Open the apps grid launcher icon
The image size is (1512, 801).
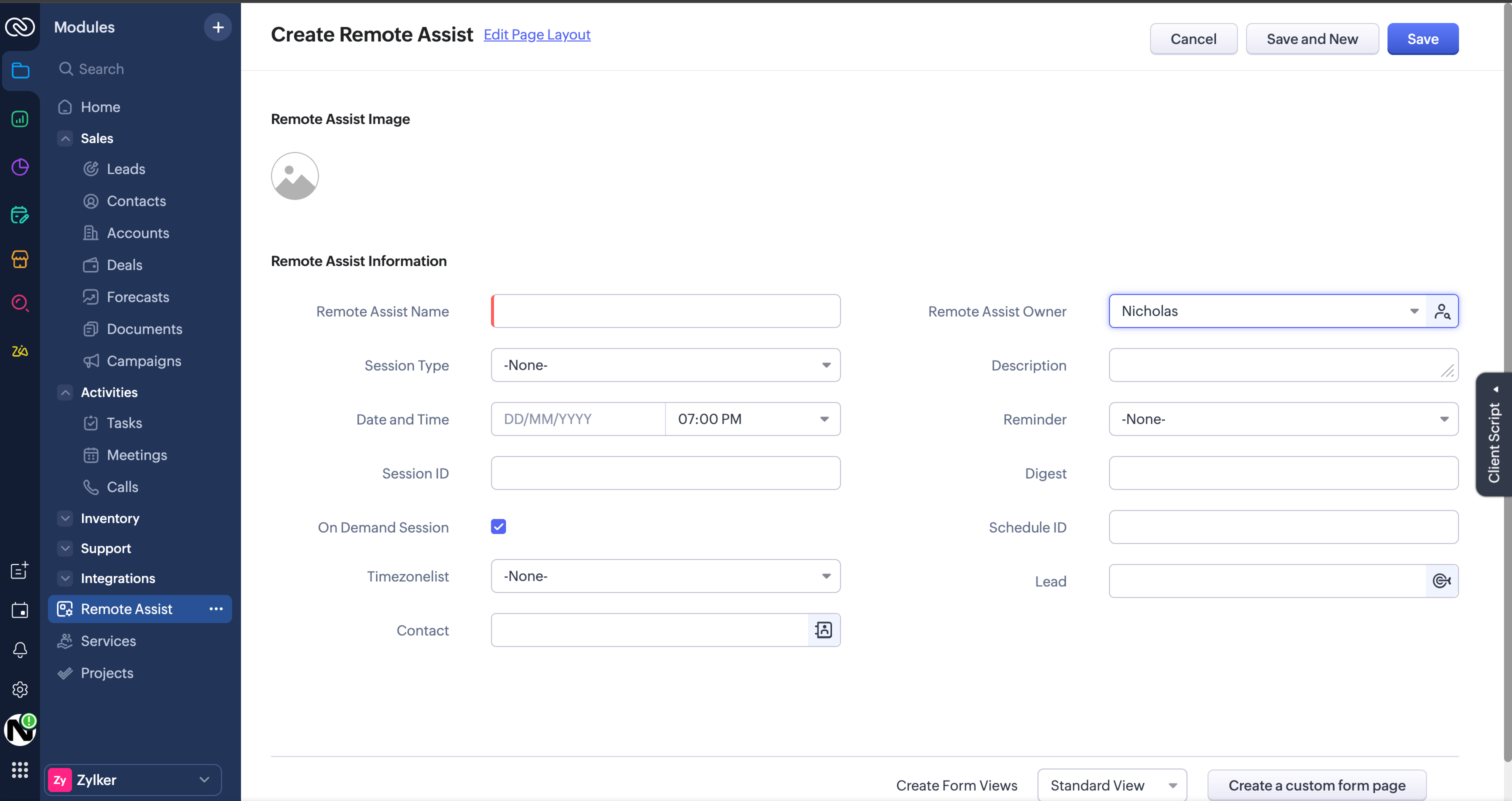(x=20, y=769)
